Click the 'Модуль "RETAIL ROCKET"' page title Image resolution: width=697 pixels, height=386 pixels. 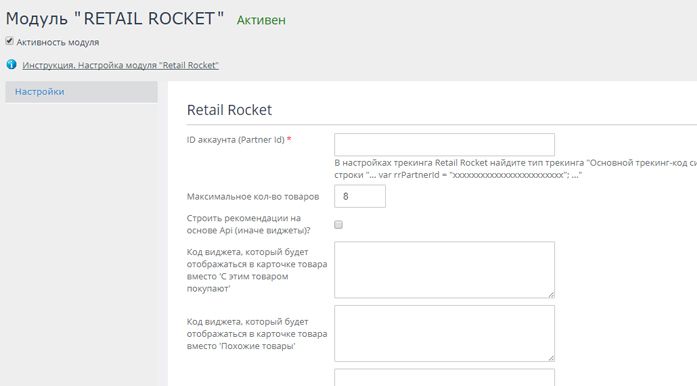click(115, 19)
